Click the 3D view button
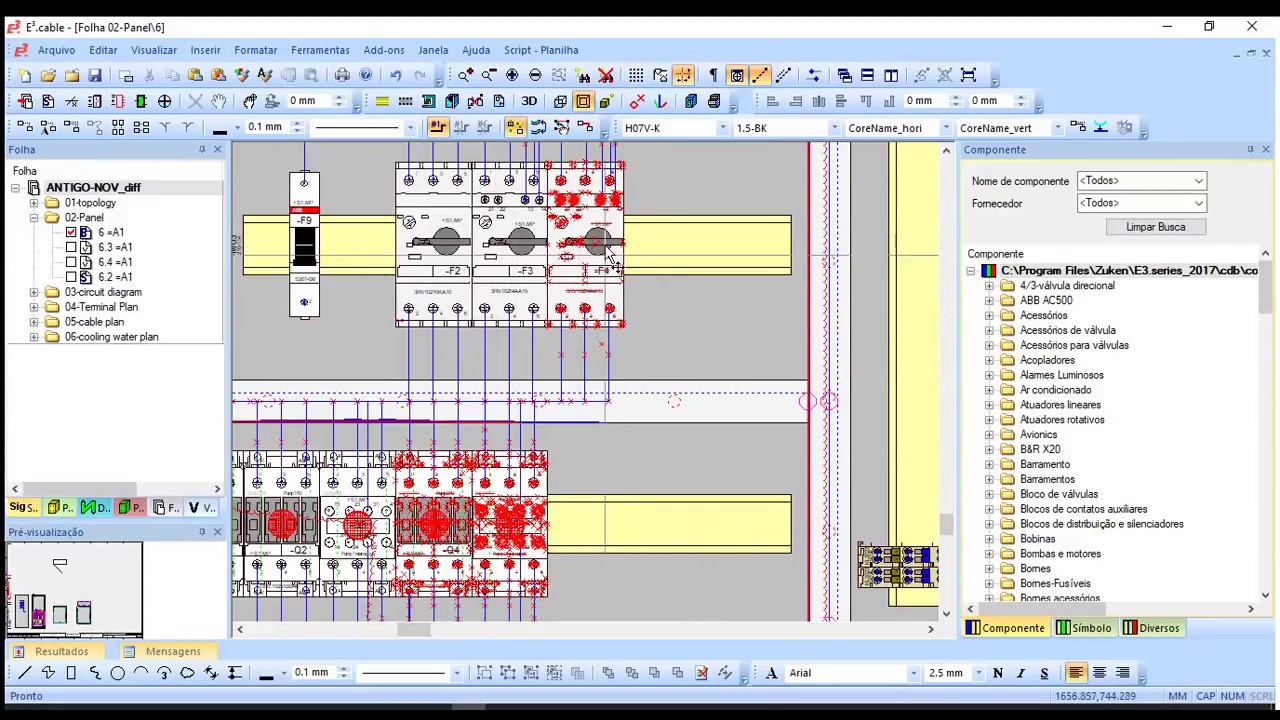Screen dimensions: 1280x720 coord(529,101)
